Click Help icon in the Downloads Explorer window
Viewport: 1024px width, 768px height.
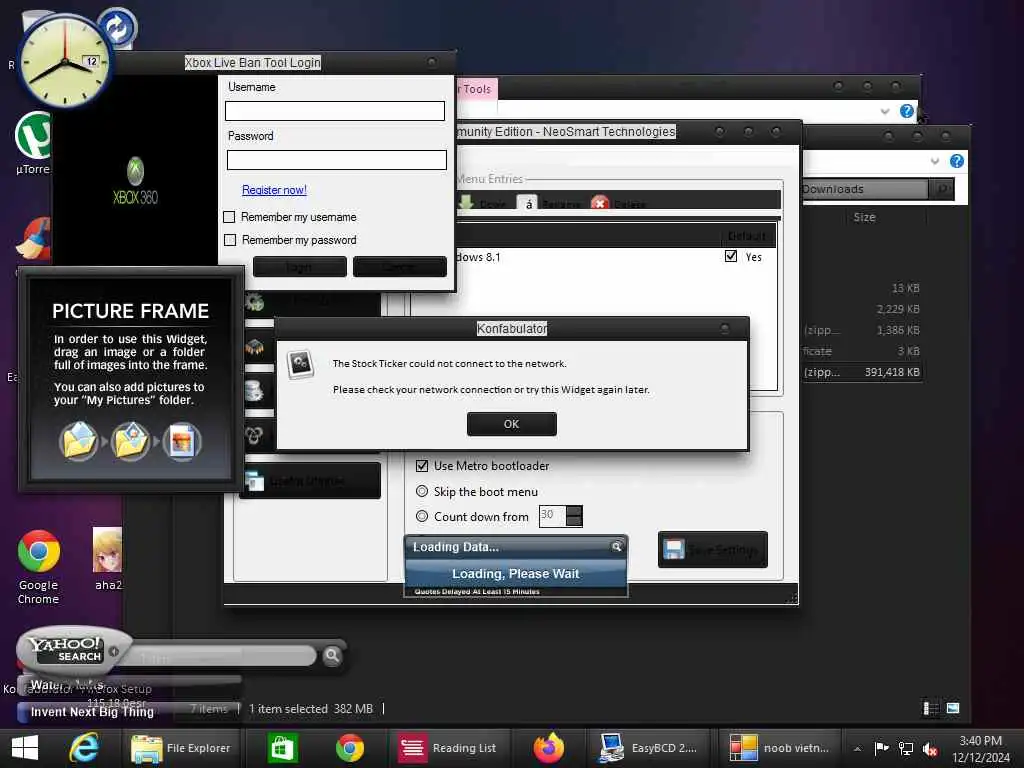coord(957,161)
